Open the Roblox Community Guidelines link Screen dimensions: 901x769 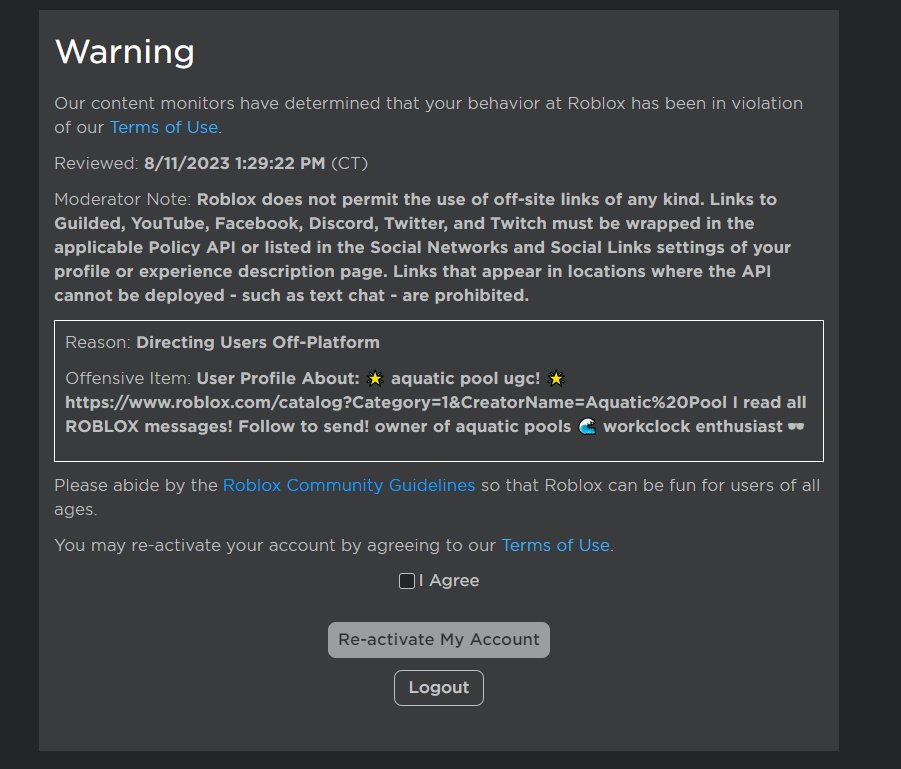(349, 485)
